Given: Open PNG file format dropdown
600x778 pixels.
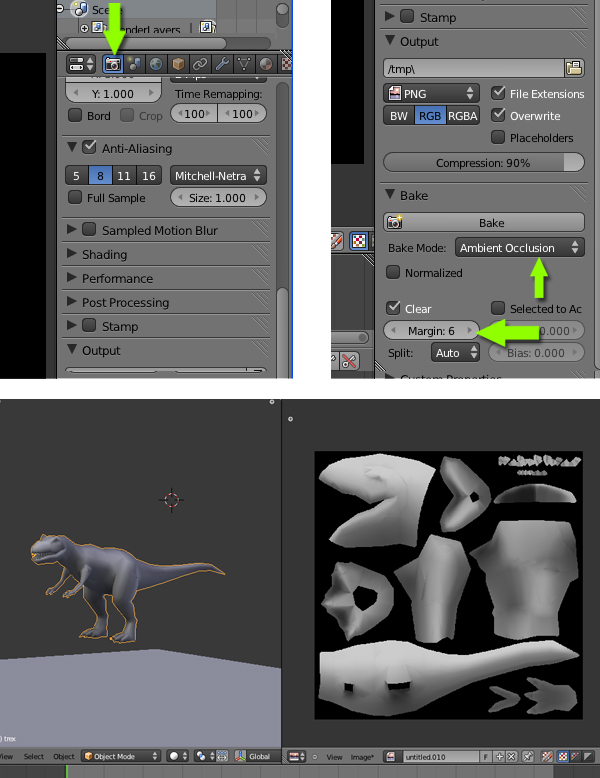Looking at the screenshot, I should 431,93.
